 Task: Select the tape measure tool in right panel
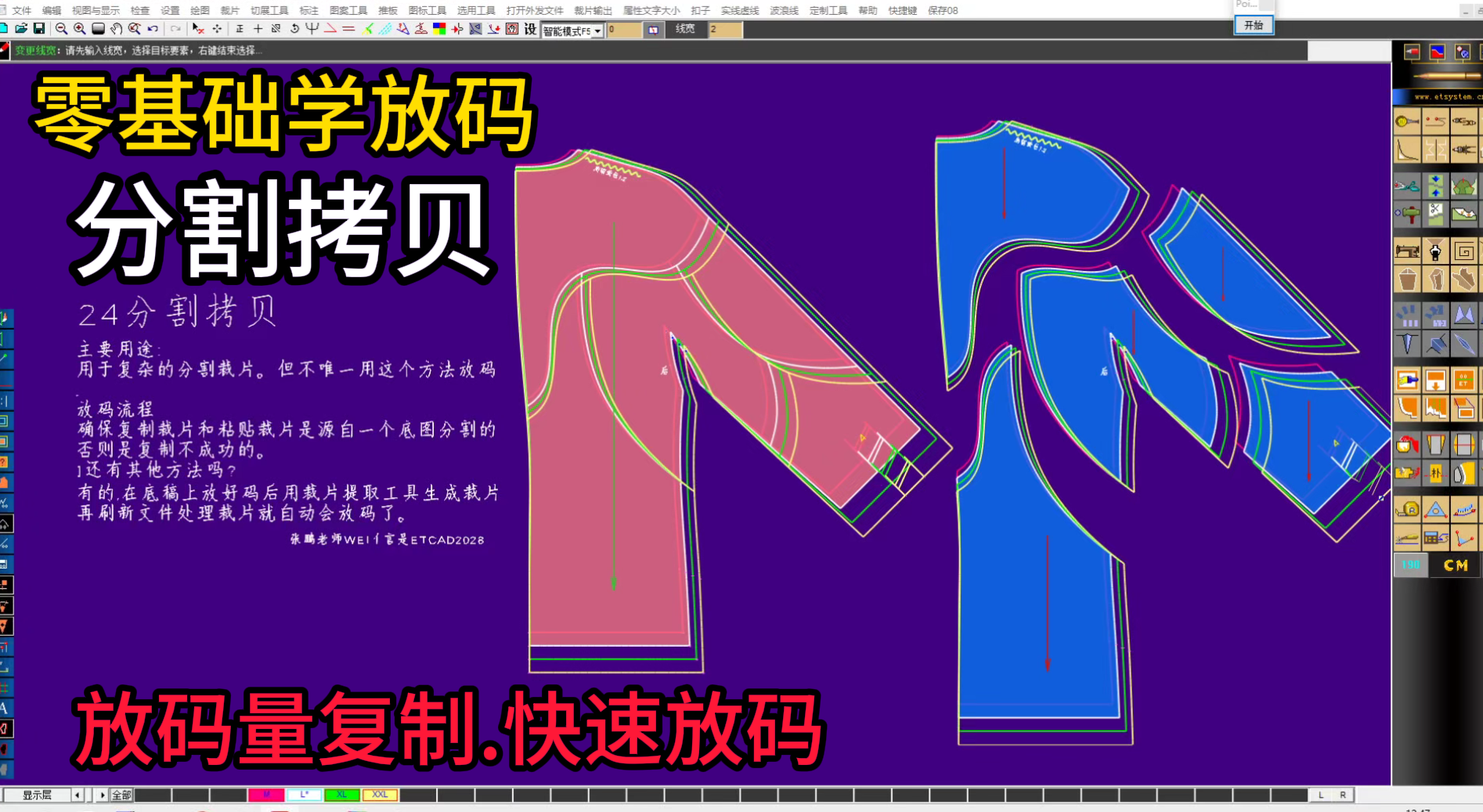[1407, 509]
